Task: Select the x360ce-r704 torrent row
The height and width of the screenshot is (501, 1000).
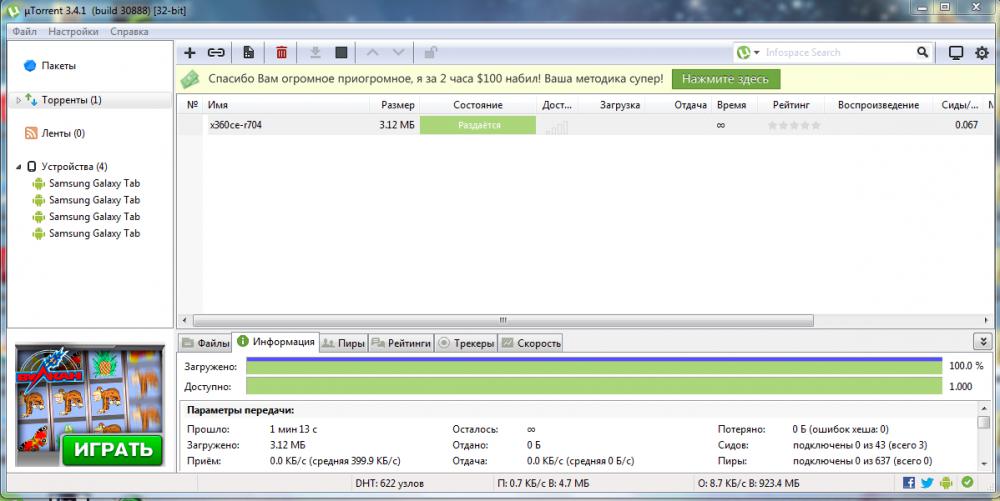Action: pos(585,125)
